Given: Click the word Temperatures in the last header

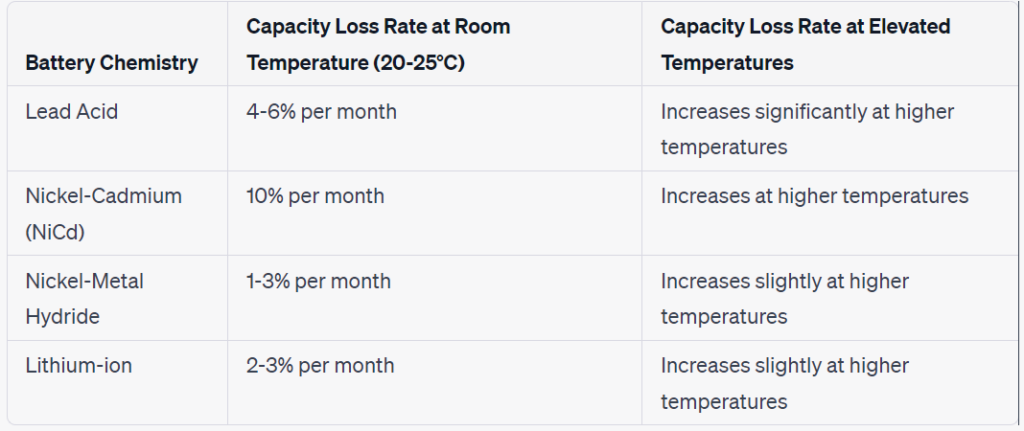Looking at the screenshot, I should [728, 63].
